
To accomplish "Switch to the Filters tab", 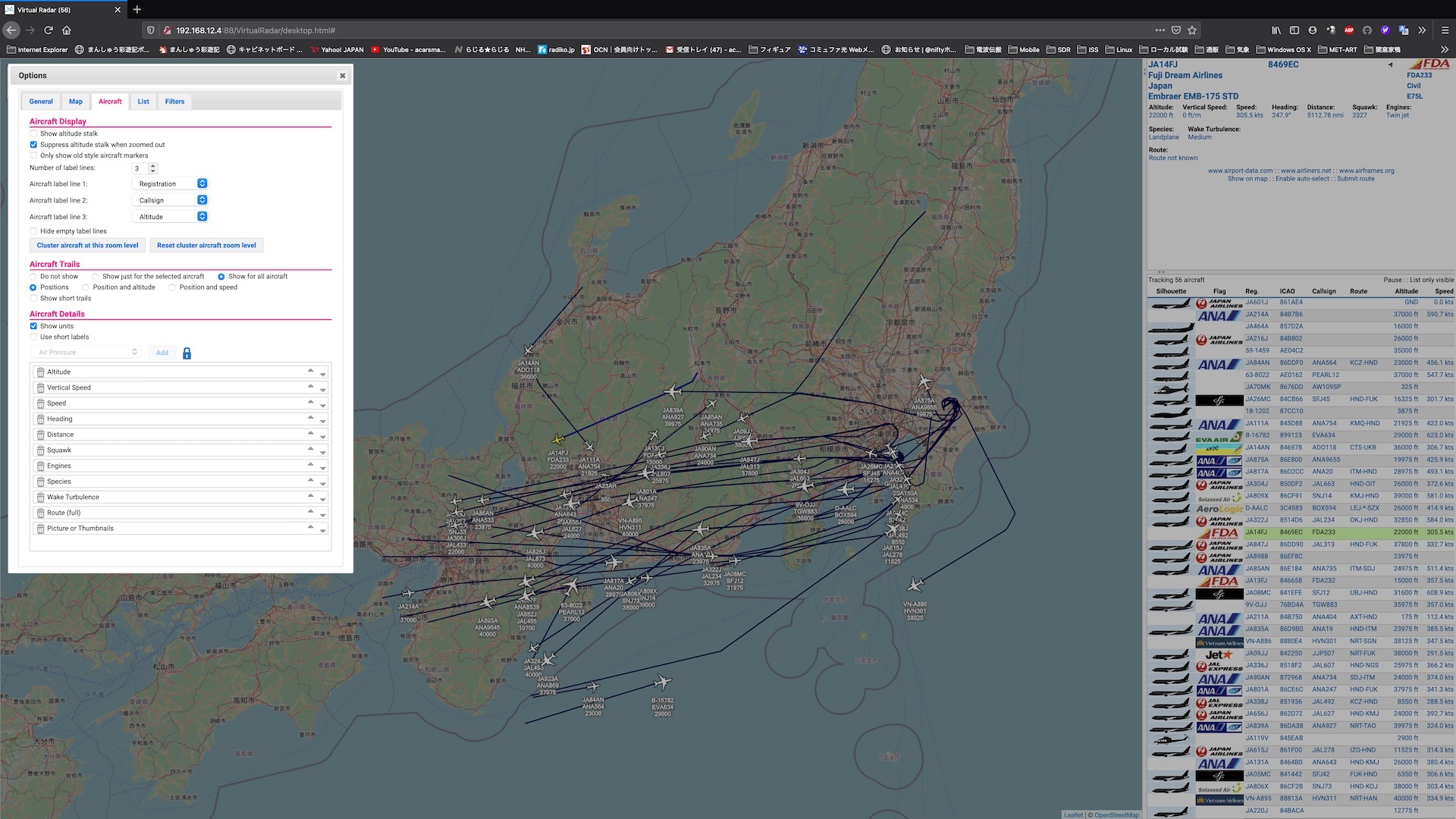I will tap(174, 102).
